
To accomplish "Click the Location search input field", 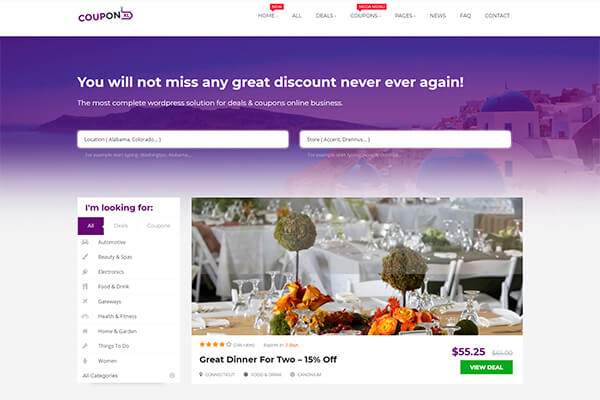I will pos(183,139).
